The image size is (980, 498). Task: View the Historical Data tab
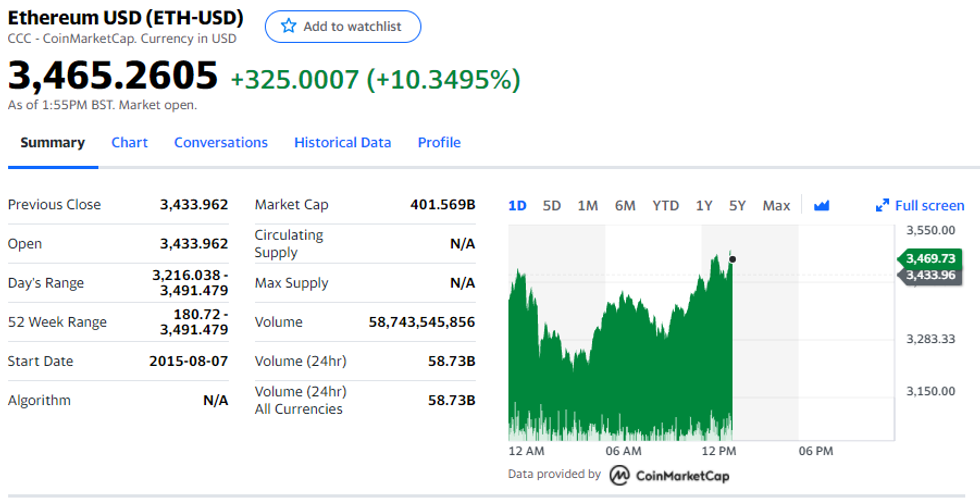342,143
